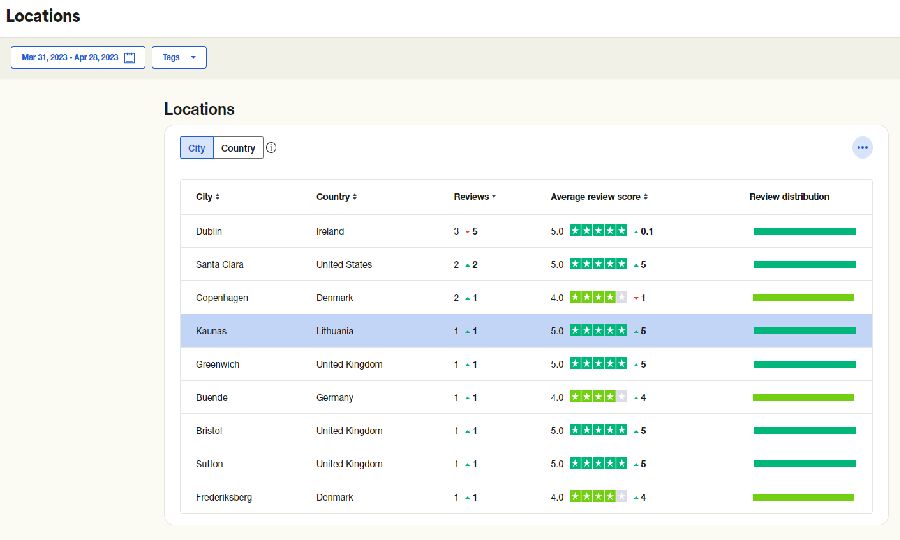
Task: Select the Kaunas row city name
Action: tap(211, 331)
